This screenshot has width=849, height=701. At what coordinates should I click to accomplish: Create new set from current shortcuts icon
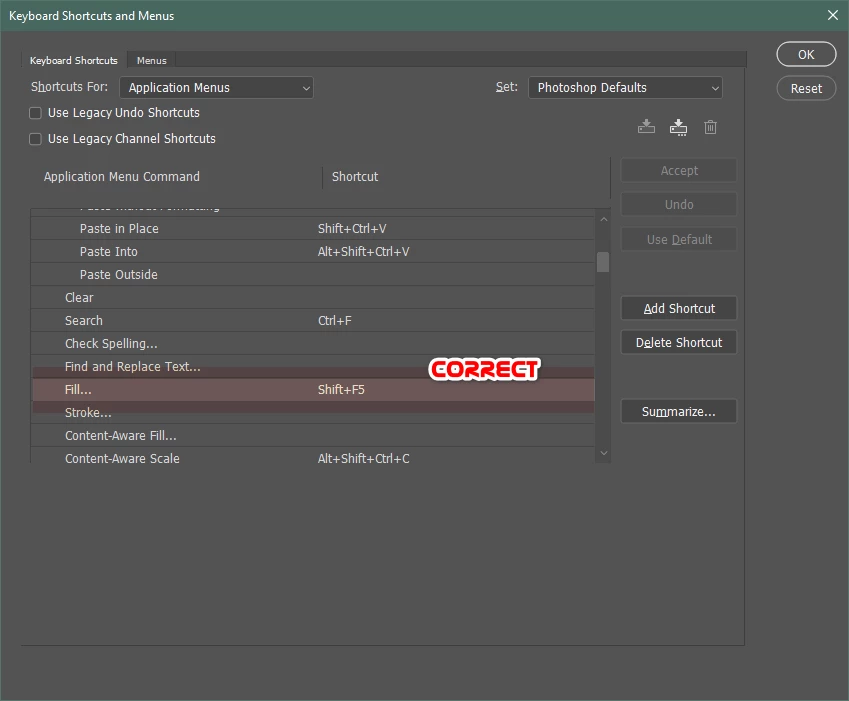(x=678, y=127)
